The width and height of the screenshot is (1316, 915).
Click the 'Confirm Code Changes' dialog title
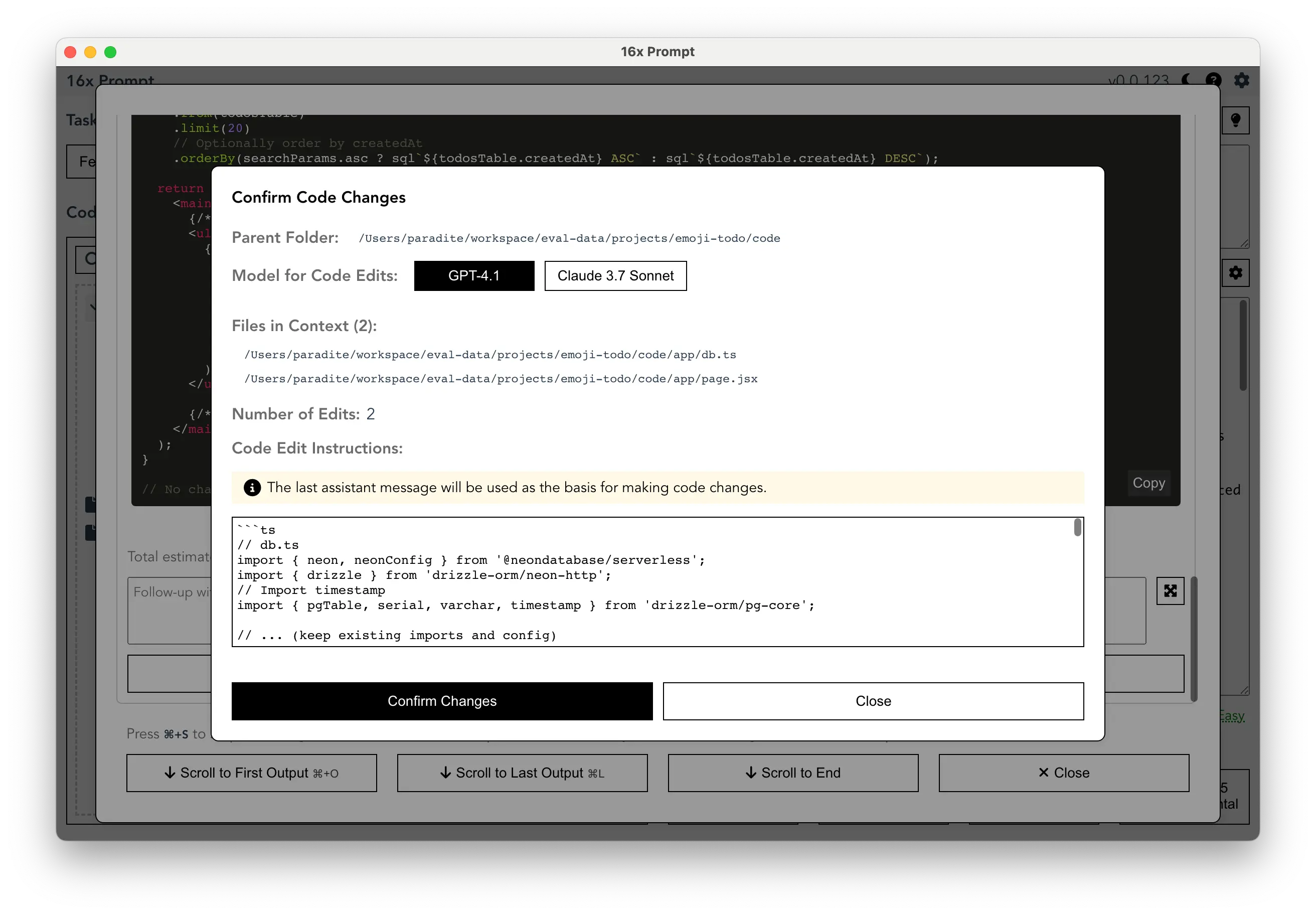coord(318,197)
